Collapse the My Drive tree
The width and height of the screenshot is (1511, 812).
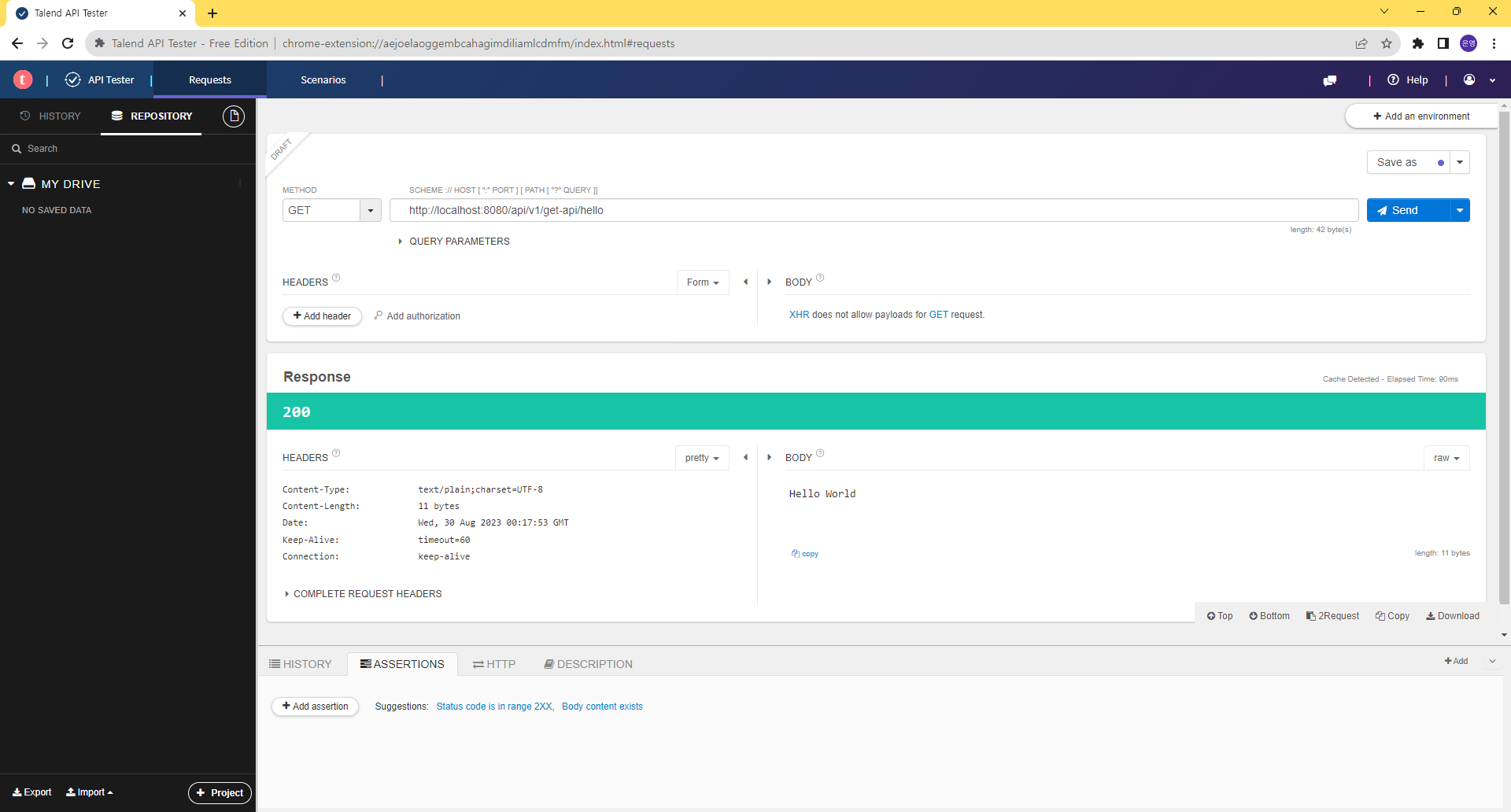pyautogui.click(x=11, y=183)
